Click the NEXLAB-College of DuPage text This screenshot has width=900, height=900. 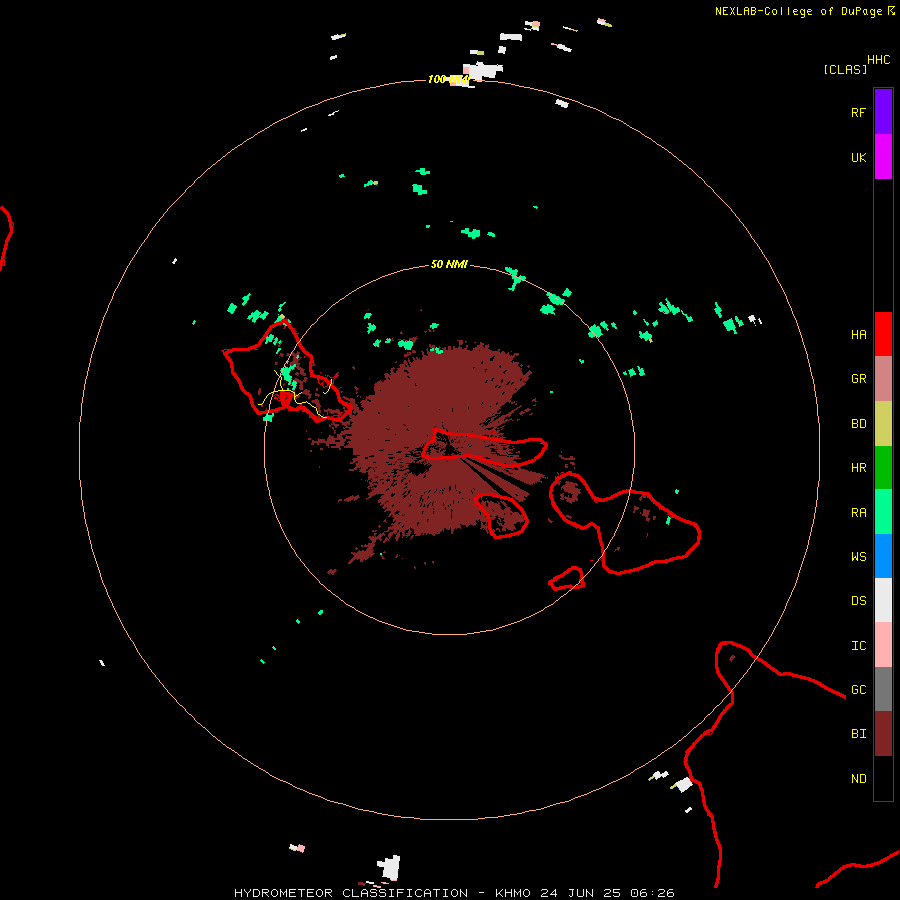pos(798,11)
